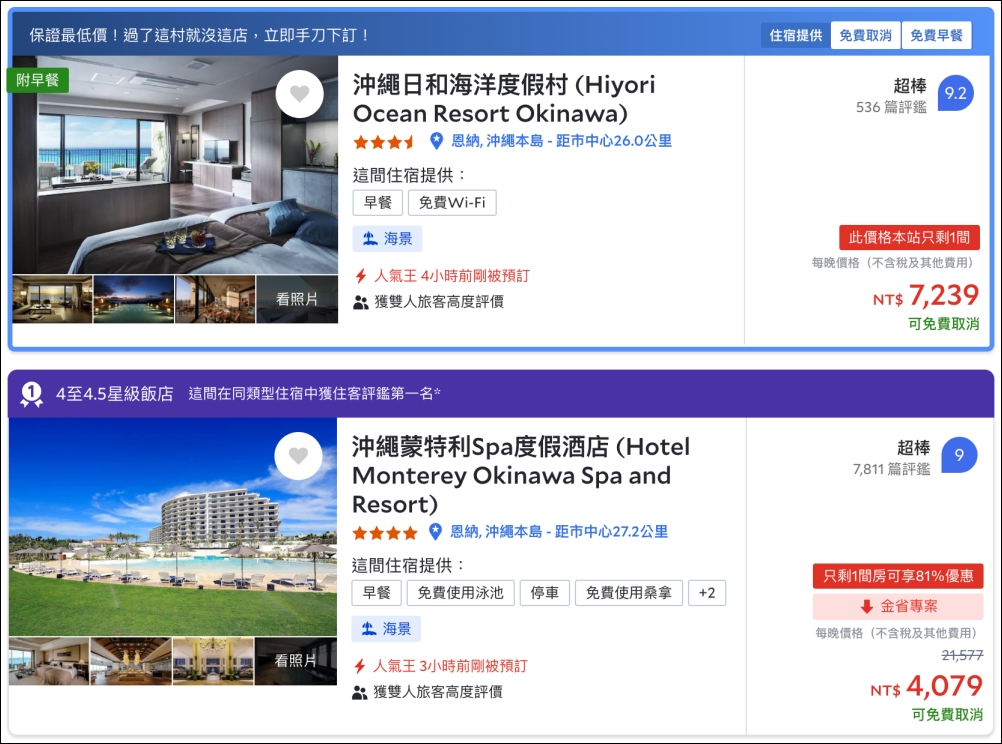This screenshot has width=1002, height=744.
Task: Open the Hotel Monterey guest room thumbnail
Action: [49, 661]
